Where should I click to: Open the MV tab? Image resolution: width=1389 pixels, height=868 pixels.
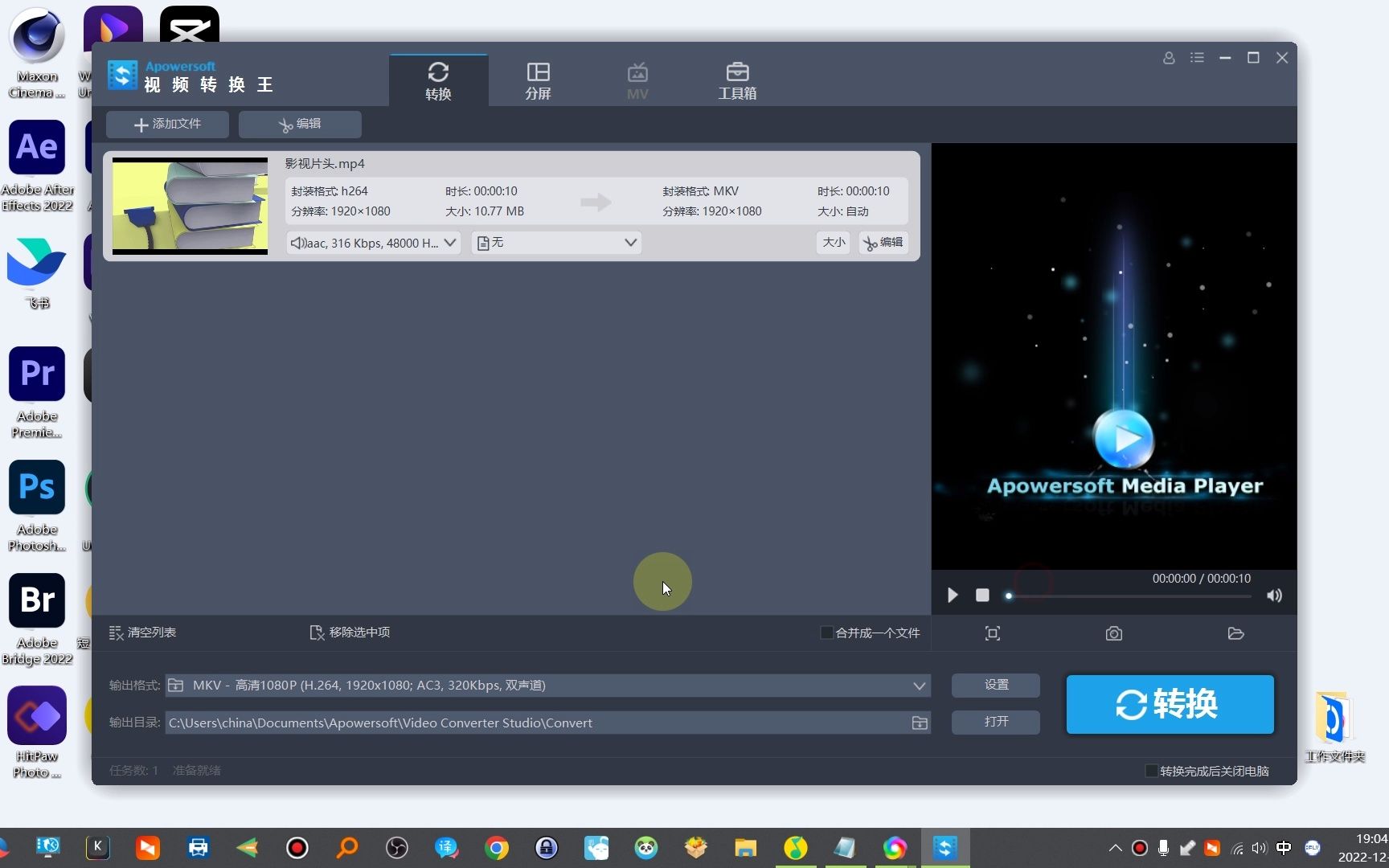click(637, 80)
